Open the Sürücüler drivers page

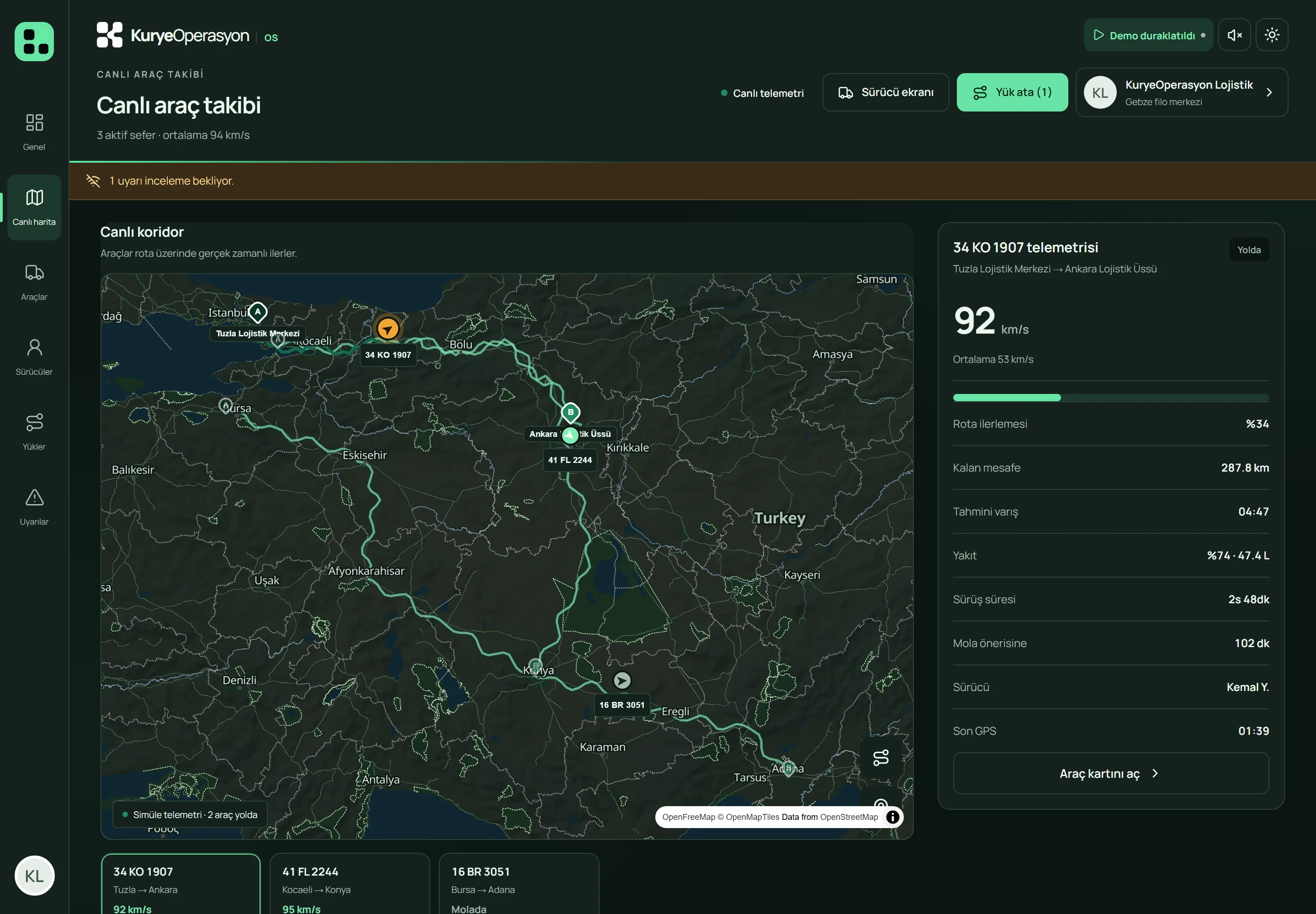tap(34, 357)
